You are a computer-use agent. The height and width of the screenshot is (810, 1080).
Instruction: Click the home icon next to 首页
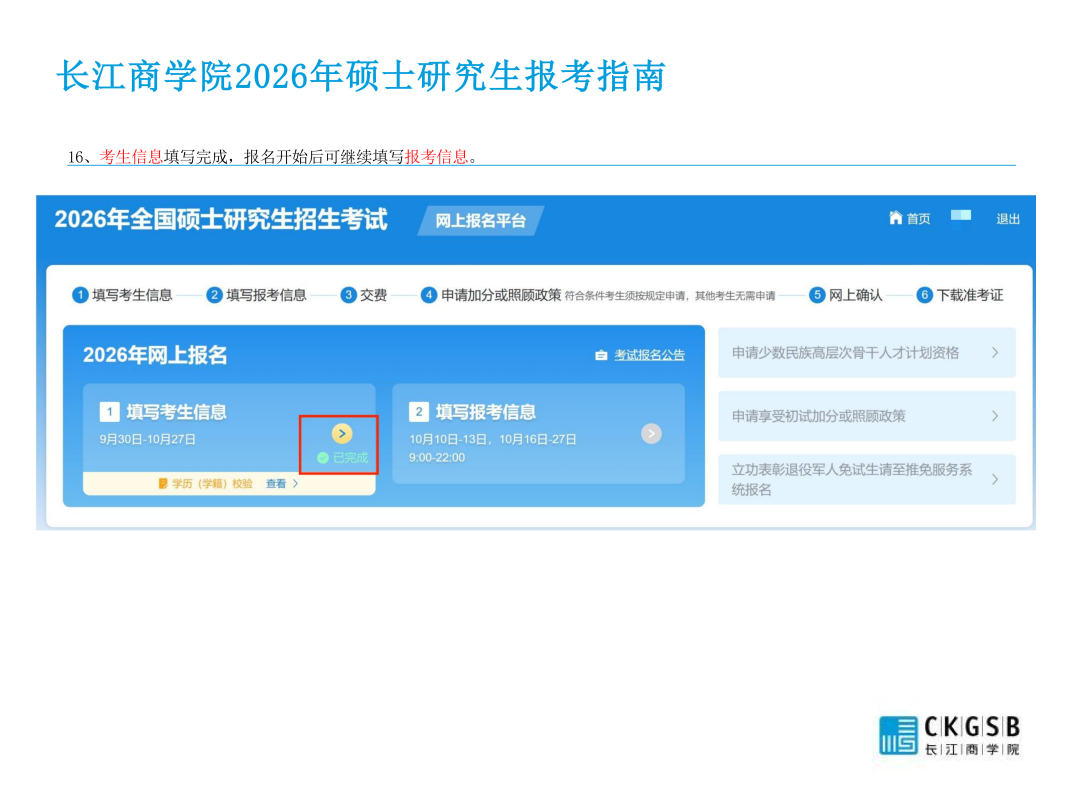(895, 218)
